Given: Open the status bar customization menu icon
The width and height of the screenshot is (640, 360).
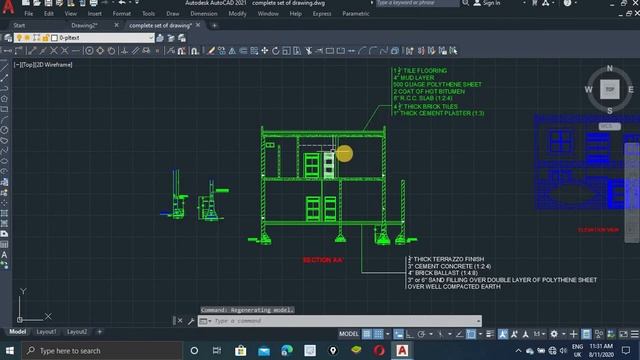Looking at the screenshot, I should 634,334.
